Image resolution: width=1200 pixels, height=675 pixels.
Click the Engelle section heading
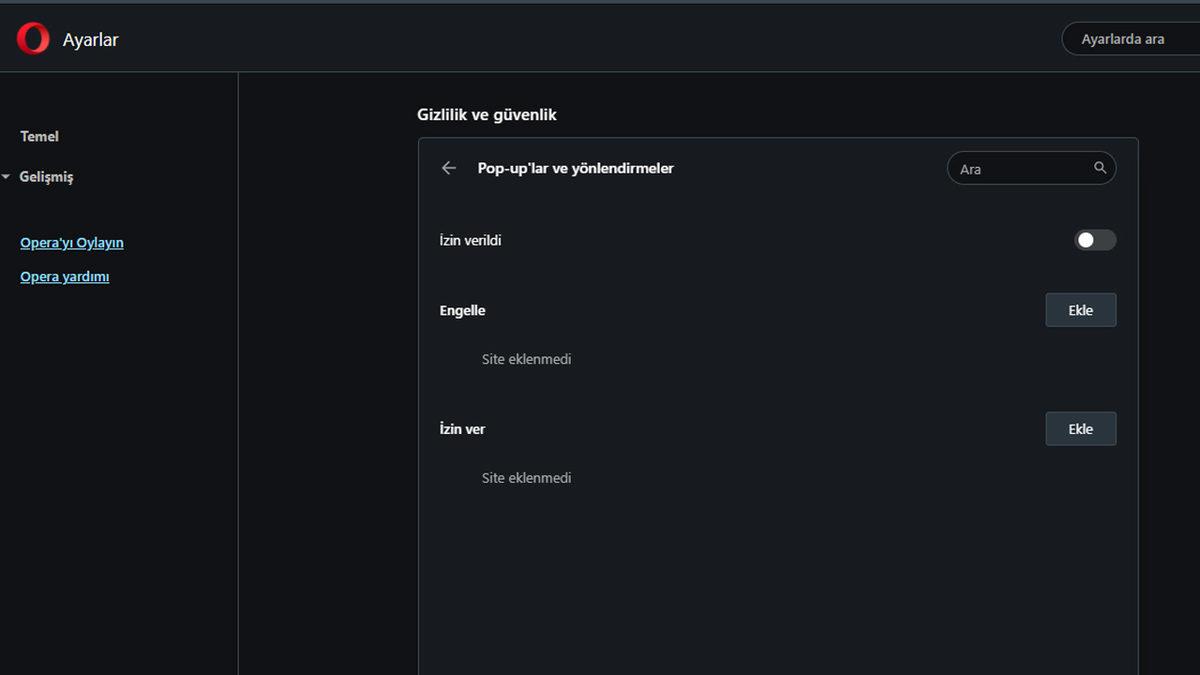[x=462, y=310]
